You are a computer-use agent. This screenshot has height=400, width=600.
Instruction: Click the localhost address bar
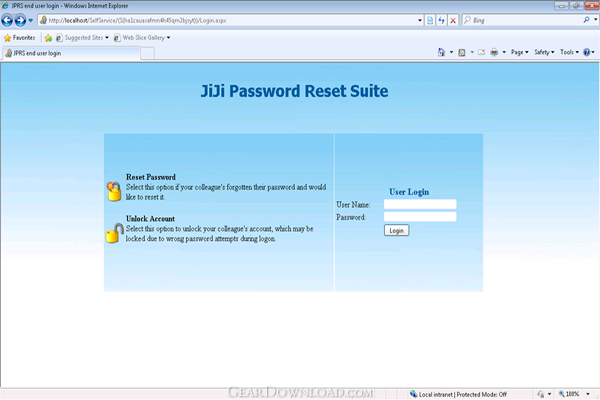228,20
